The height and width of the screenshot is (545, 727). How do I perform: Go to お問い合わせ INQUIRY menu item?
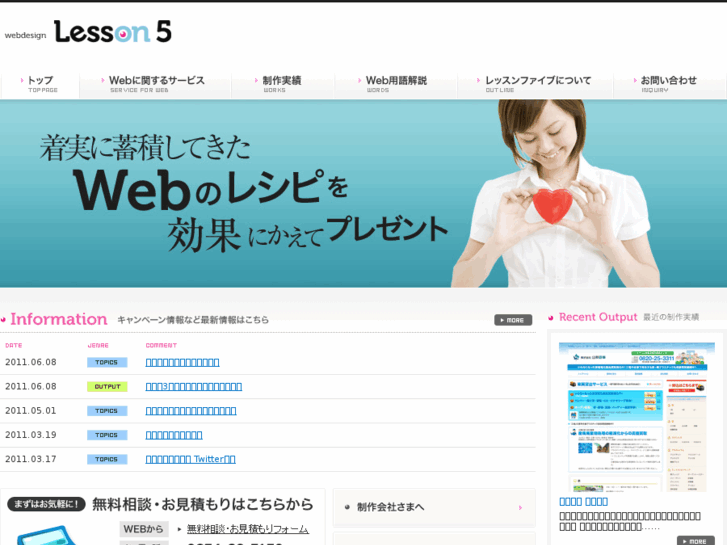pyautogui.click(x=668, y=84)
